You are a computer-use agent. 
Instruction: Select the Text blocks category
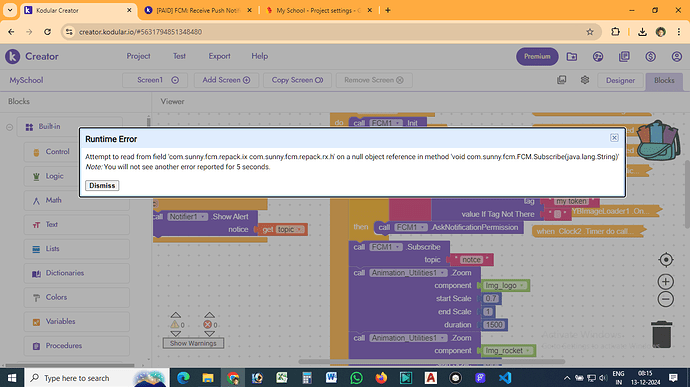77,225
